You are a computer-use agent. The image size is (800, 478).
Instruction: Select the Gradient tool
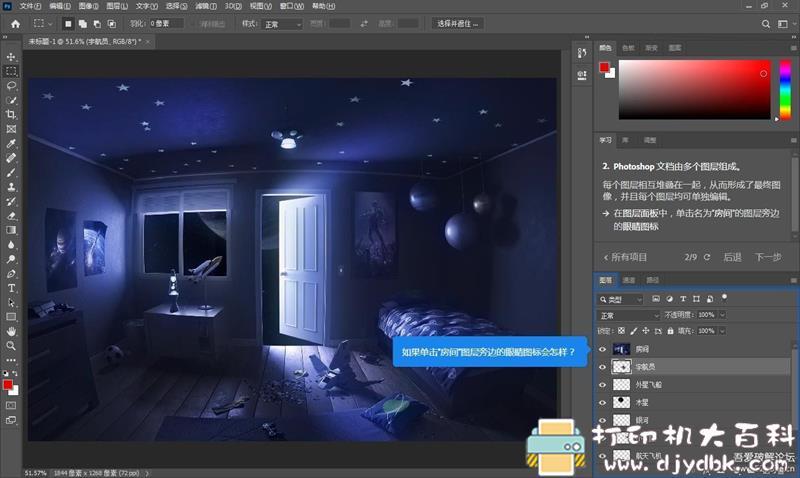11,230
